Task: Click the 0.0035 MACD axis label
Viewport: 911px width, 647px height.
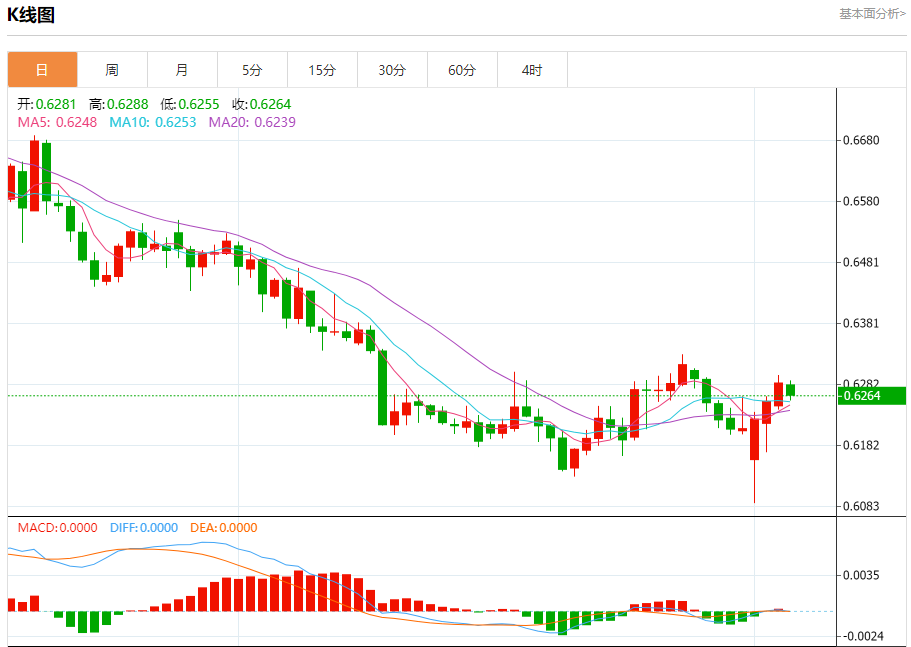Action: tap(861, 575)
